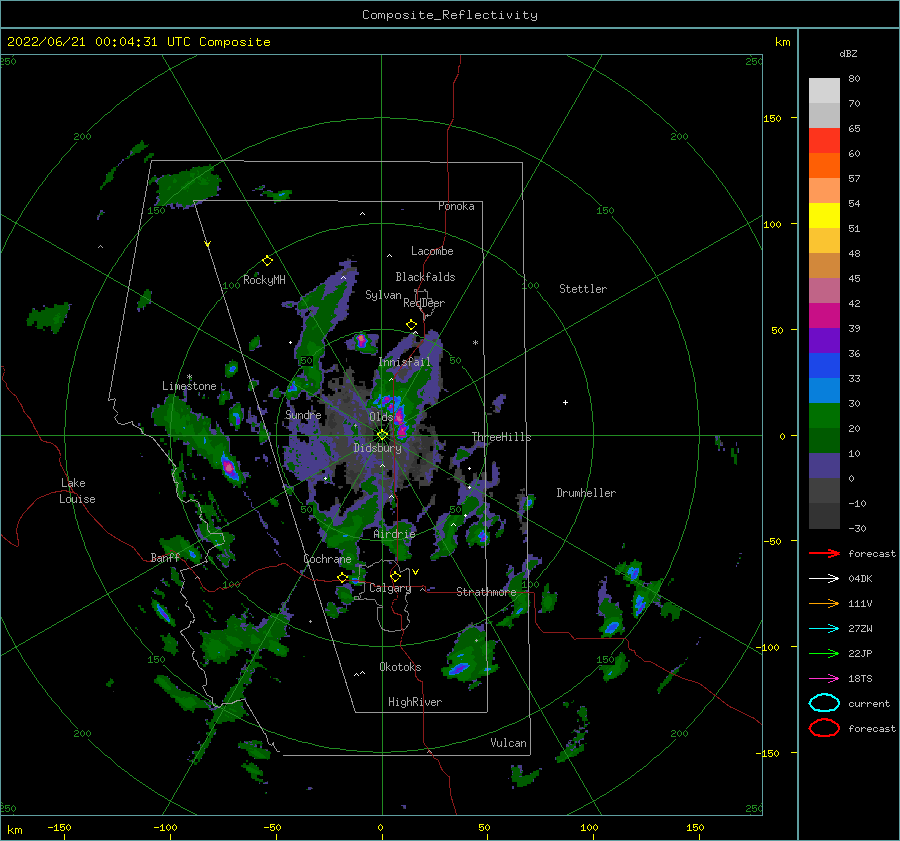900x841 pixels.
Task: Click the red 65 dBZ color swatch
Action: (x=824, y=140)
